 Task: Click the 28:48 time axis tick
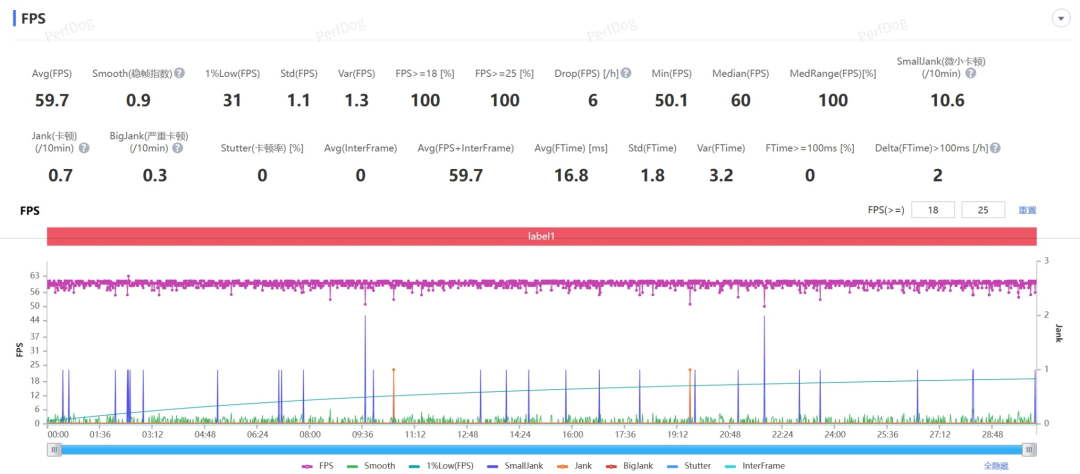[993, 435]
